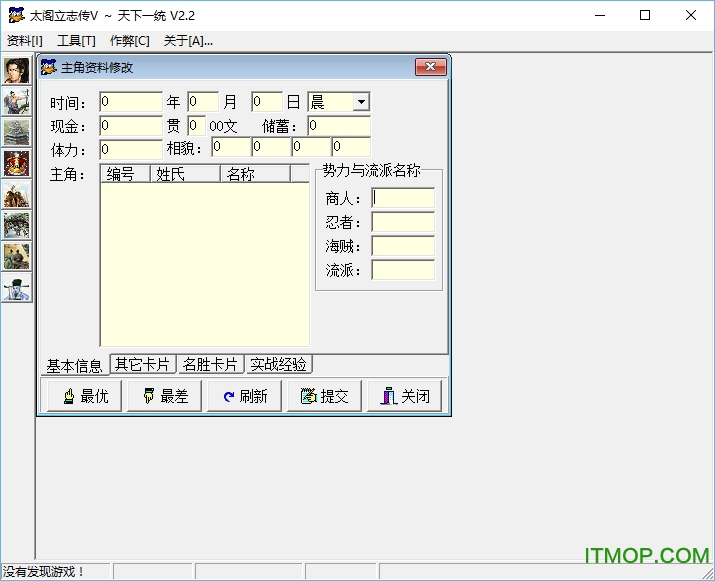
Task: Open the black-hat official sidebar icon
Action: pyautogui.click(x=16, y=287)
